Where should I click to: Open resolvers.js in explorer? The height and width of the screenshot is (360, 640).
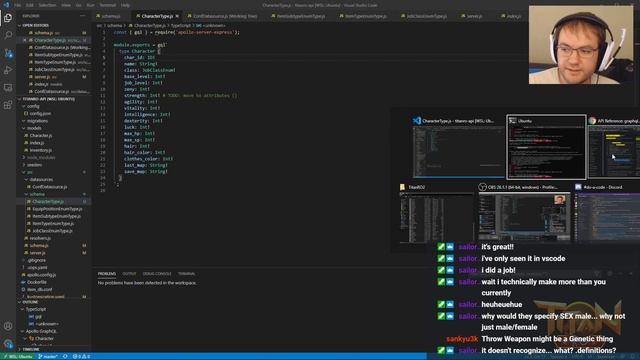pos(54,238)
